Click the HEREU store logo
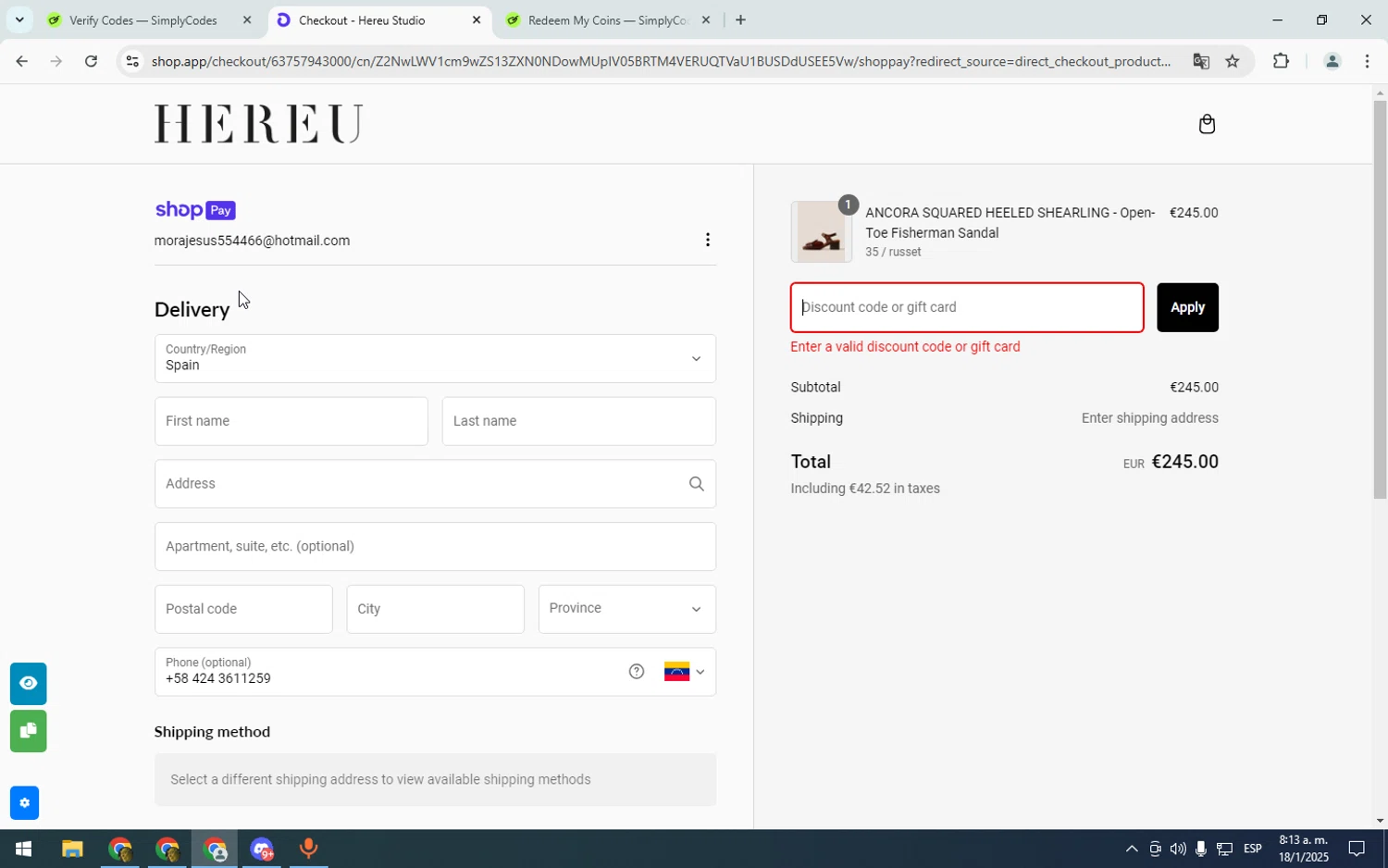1388x868 pixels. click(x=258, y=124)
